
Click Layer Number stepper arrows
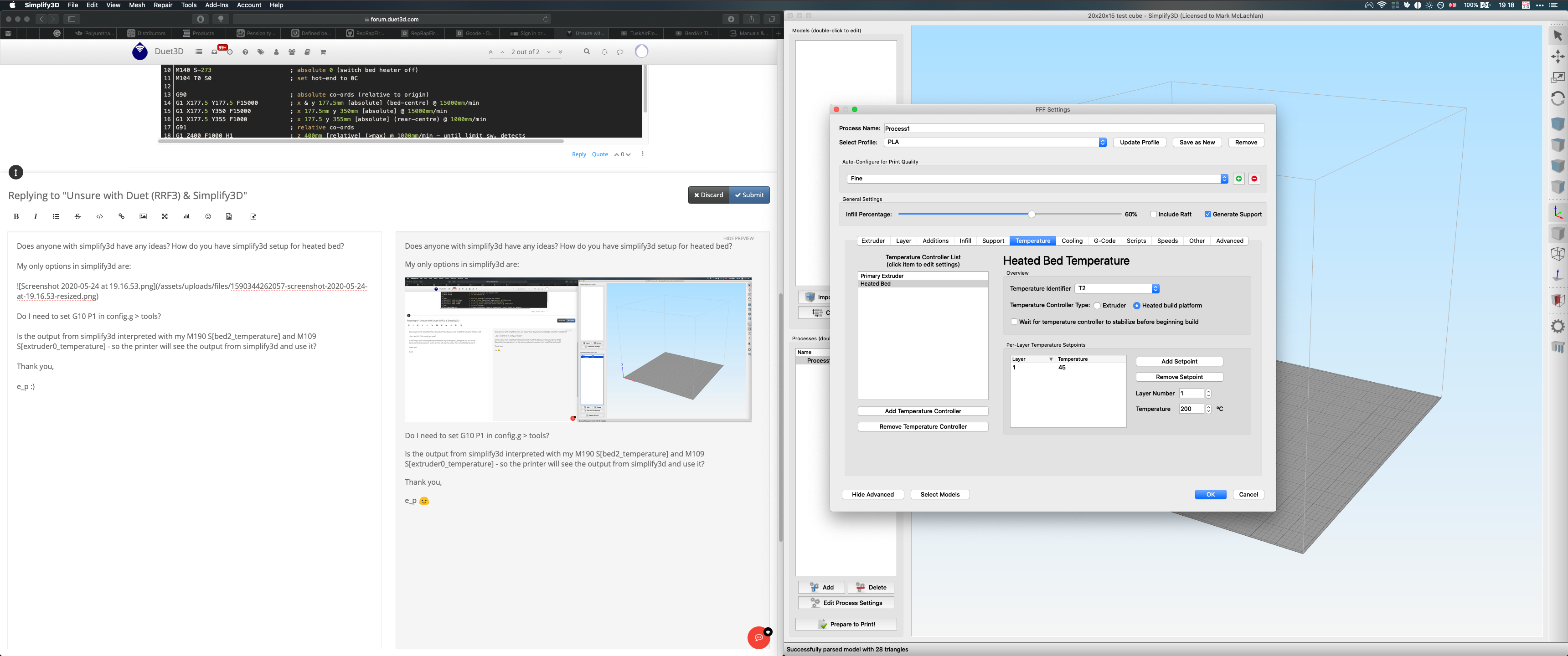(x=1208, y=393)
